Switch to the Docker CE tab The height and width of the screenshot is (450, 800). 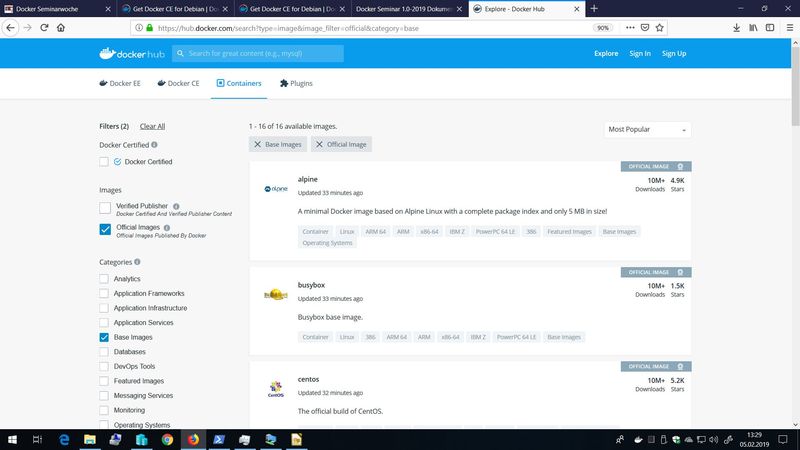179,83
